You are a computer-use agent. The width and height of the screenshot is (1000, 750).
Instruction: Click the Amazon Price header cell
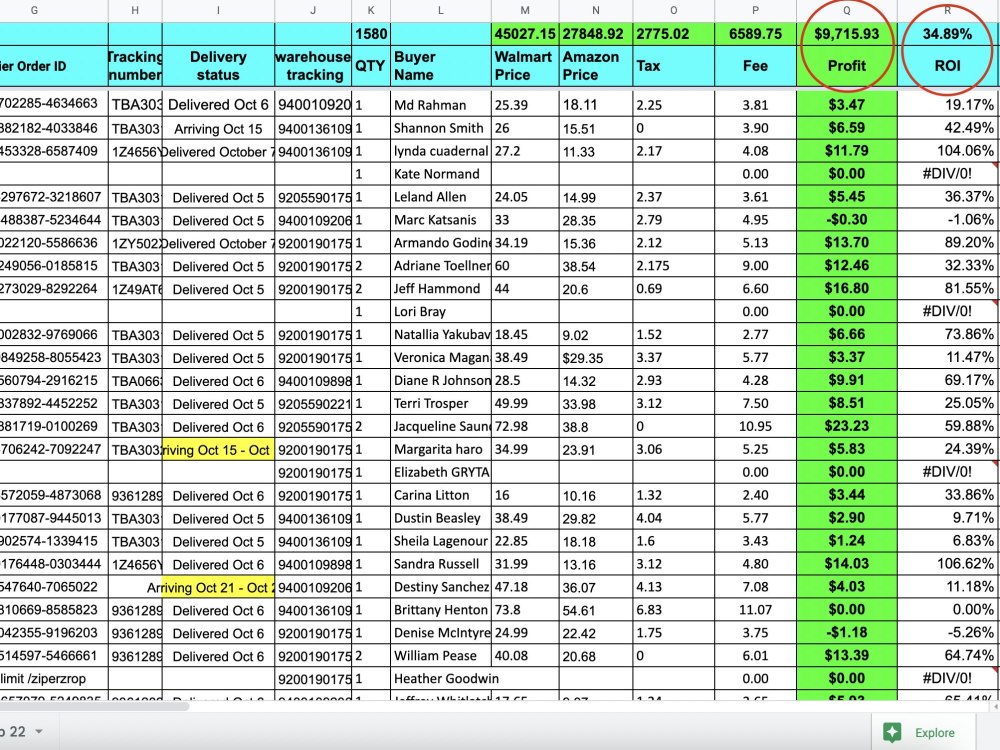click(596, 66)
